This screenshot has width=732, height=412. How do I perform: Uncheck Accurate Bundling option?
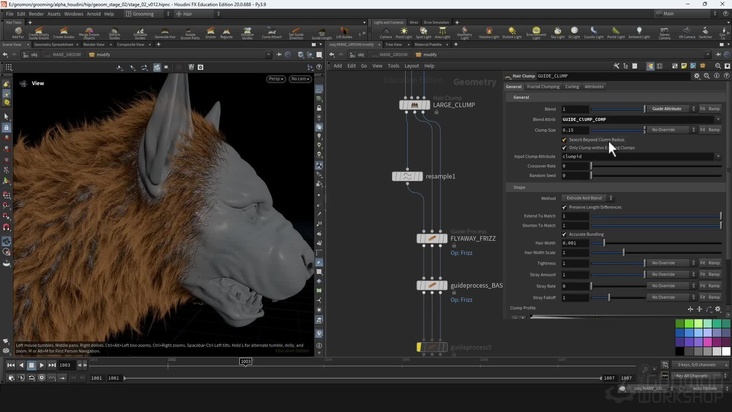[564, 234]
